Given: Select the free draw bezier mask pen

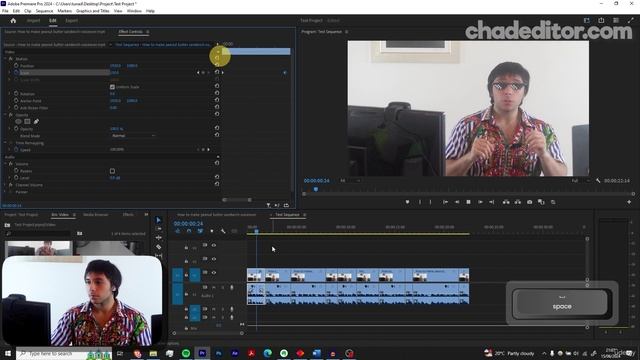Looking at the screenshot, I should [36, 122].
